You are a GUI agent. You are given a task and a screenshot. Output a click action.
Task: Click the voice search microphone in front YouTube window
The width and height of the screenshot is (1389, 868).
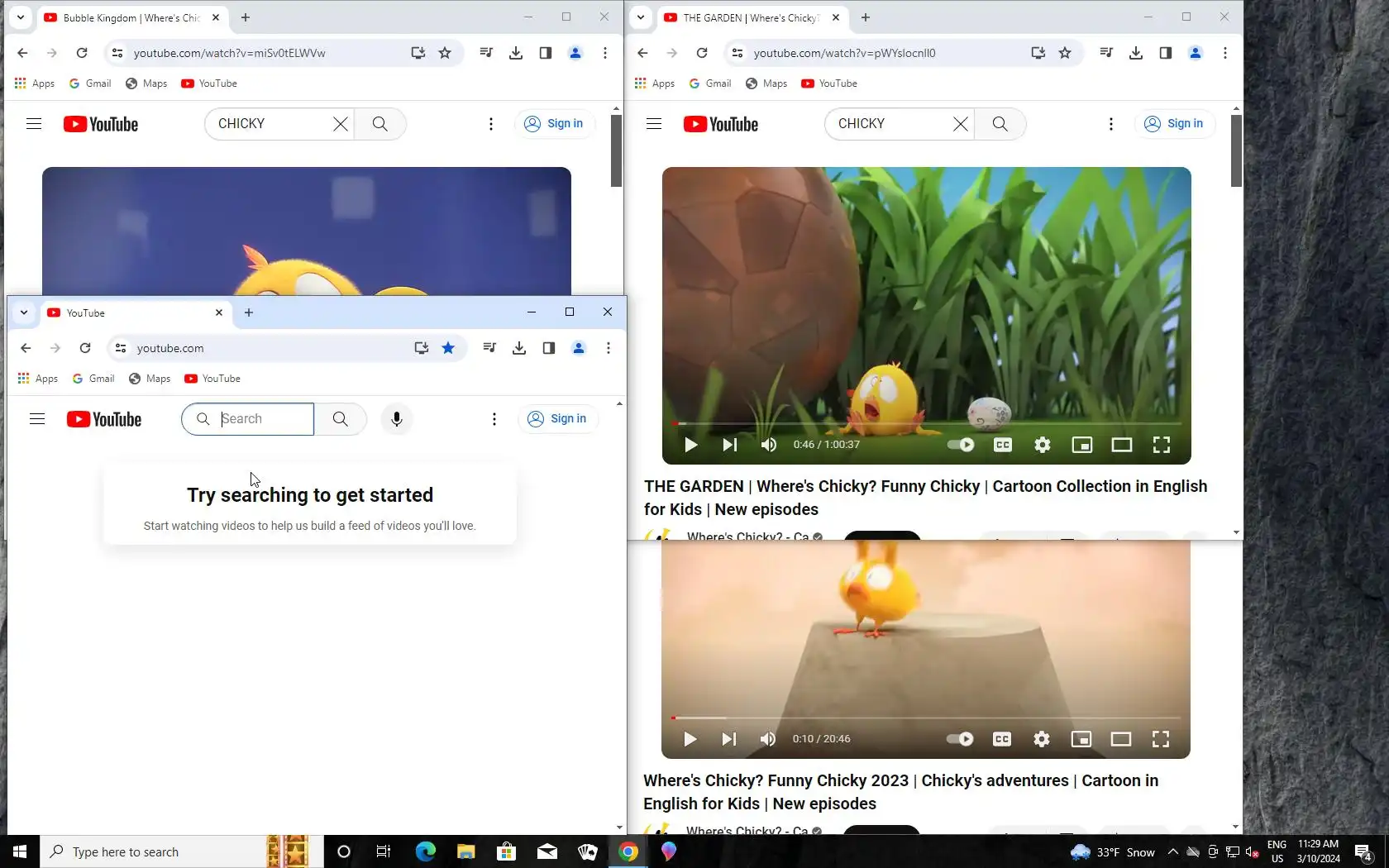(x=397, y=419)
